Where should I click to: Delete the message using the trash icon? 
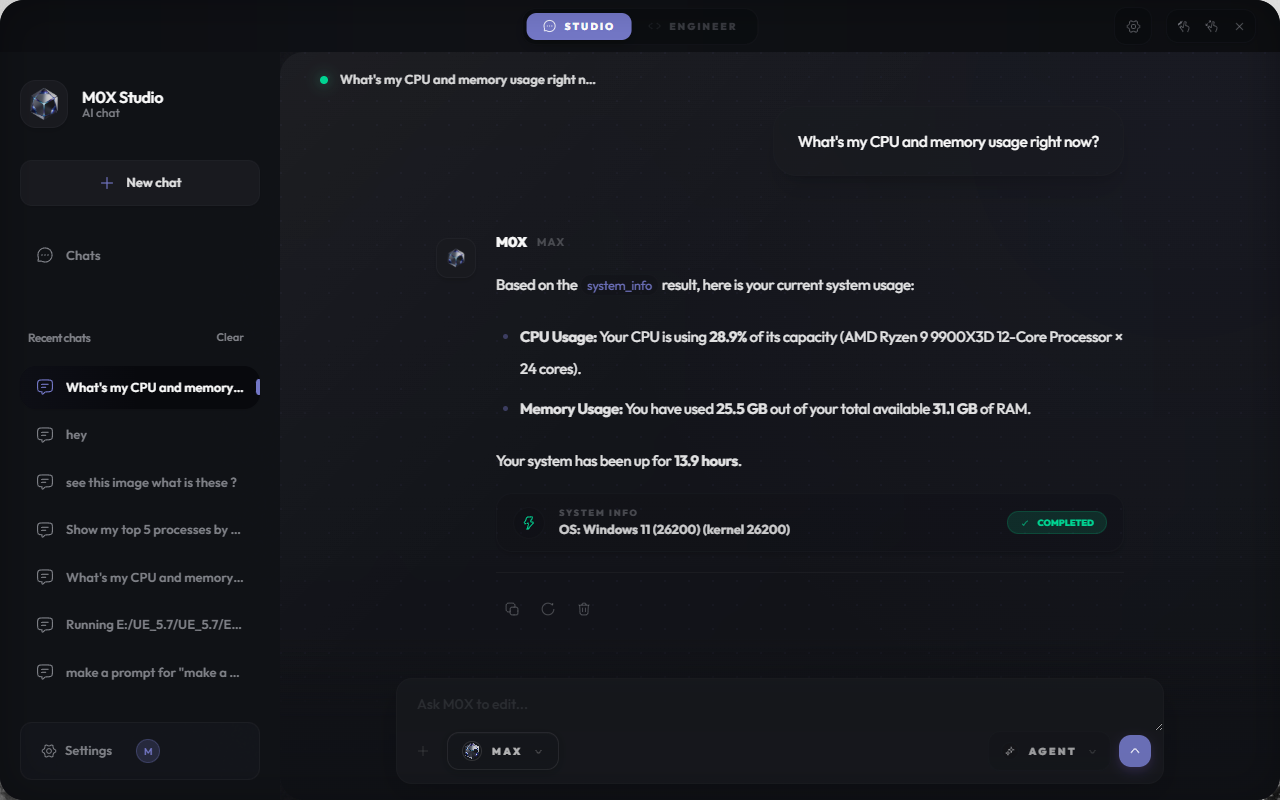click(584, 609)
